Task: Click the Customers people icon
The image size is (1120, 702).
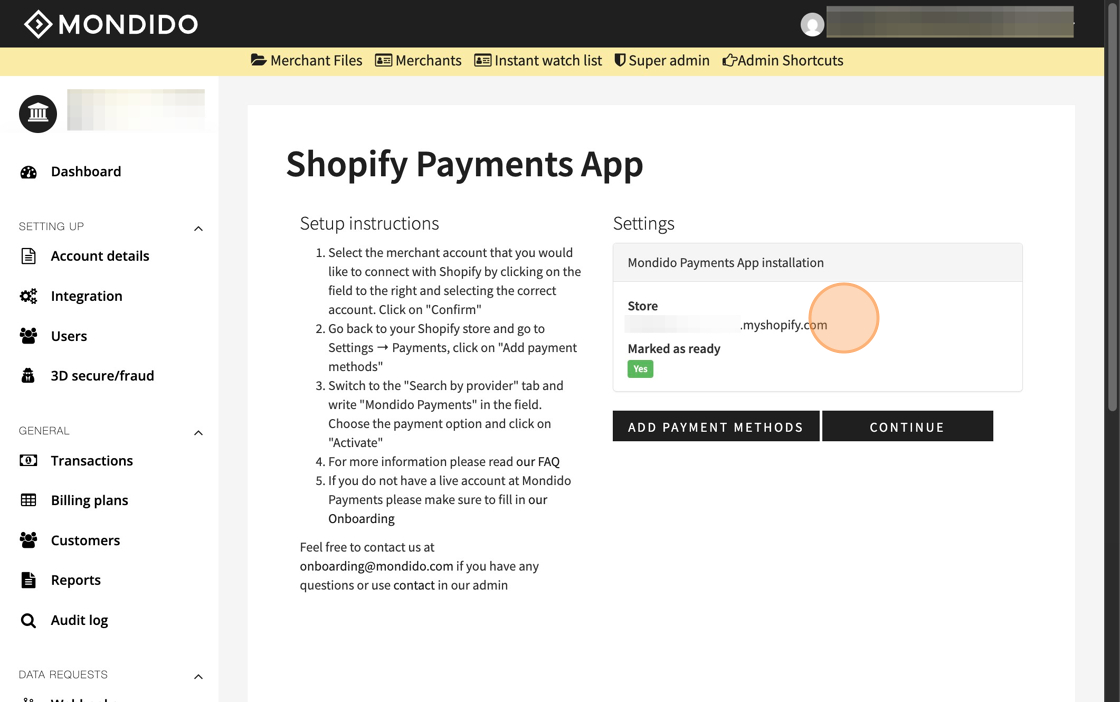Action: click(29, 540)
